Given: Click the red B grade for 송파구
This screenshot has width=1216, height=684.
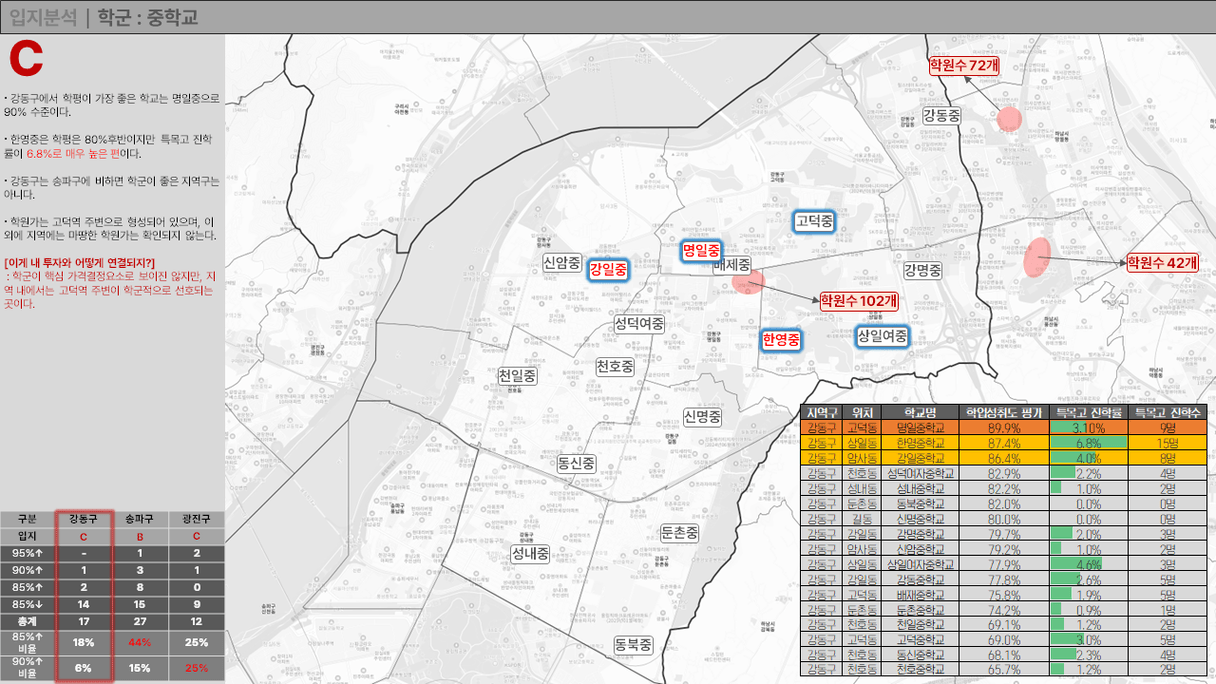Looking at the screenshot, I should pyautogui.click(x=140, y=536).
